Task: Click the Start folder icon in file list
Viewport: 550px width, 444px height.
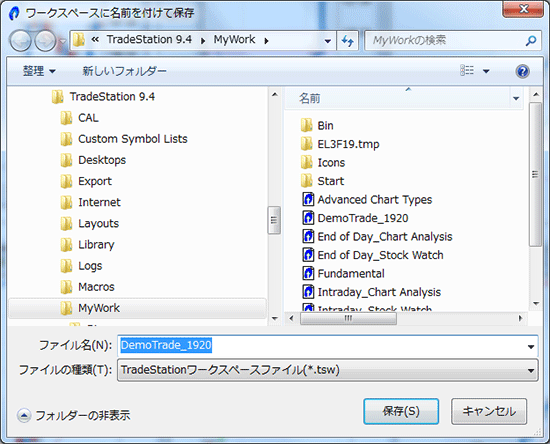Action: (307, 181)
